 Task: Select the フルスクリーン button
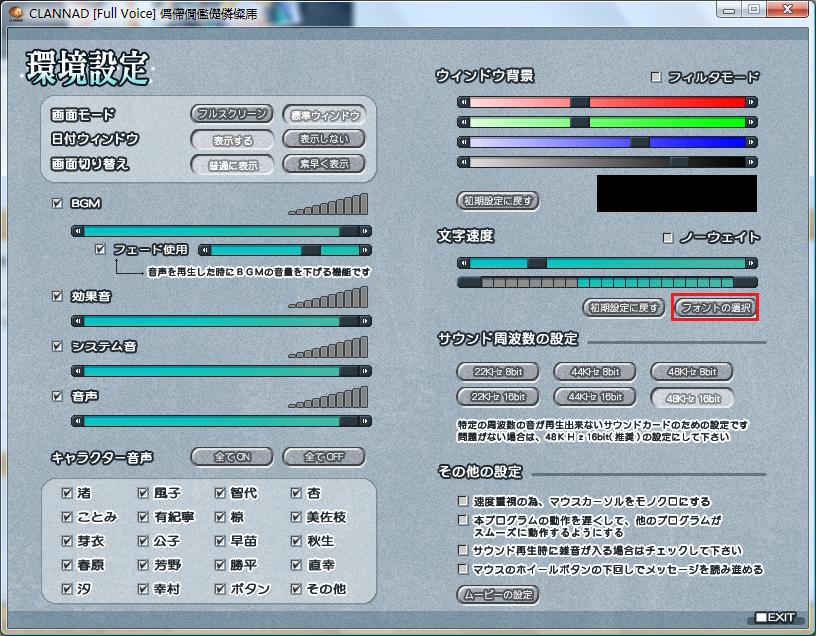click(x=232, y=114)
